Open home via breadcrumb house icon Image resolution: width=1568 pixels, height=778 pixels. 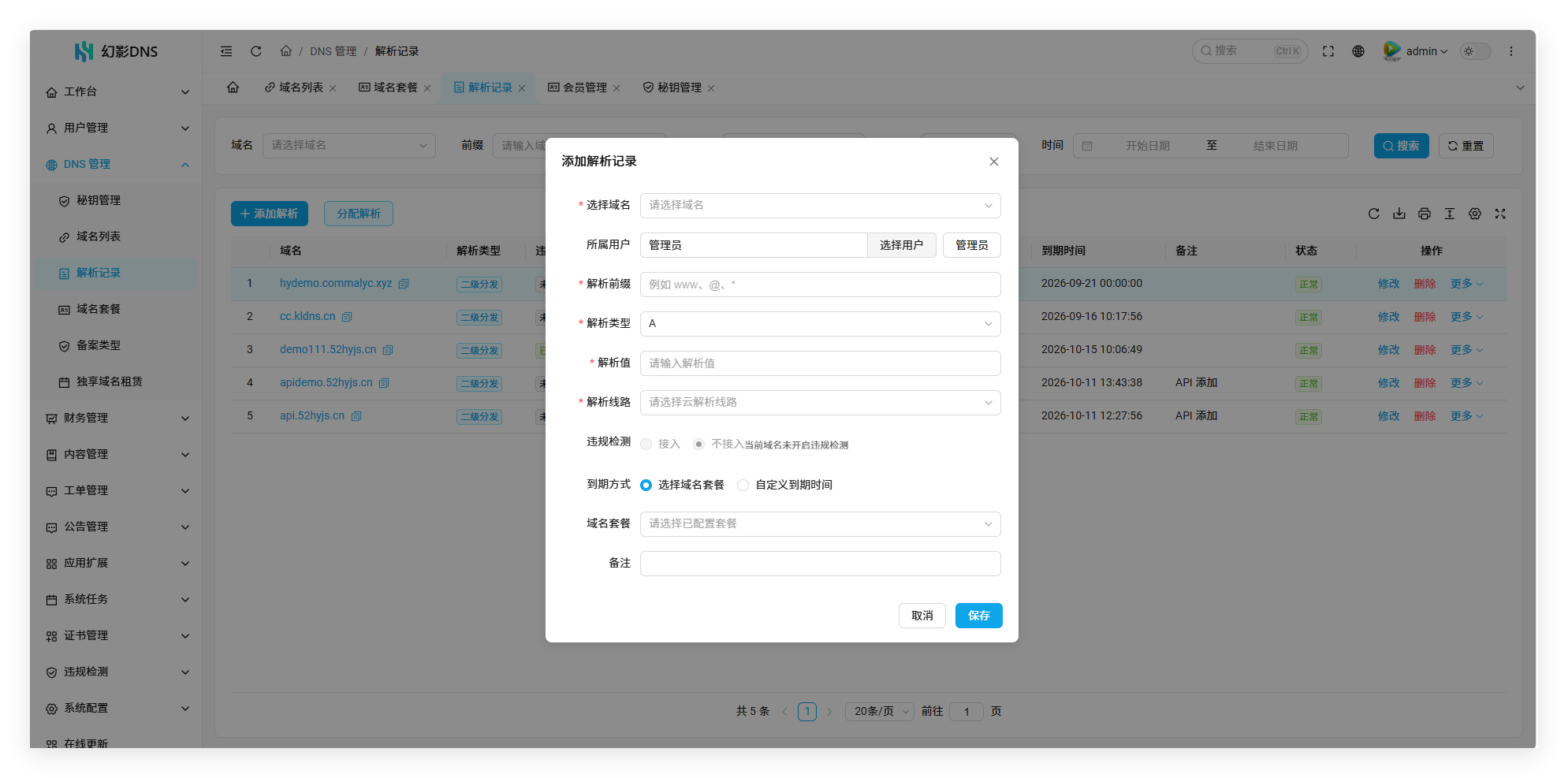[286, 50]
